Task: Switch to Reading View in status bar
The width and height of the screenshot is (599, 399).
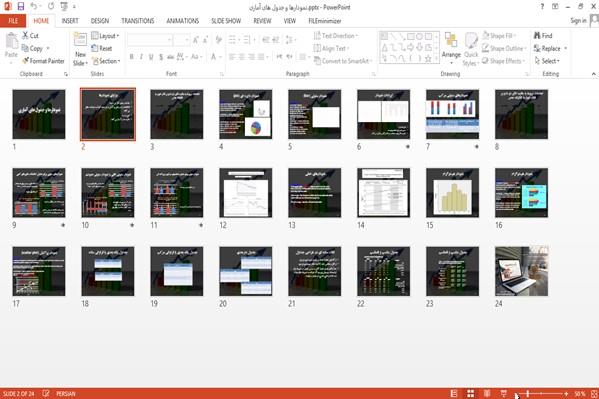Action: (487, 393)
